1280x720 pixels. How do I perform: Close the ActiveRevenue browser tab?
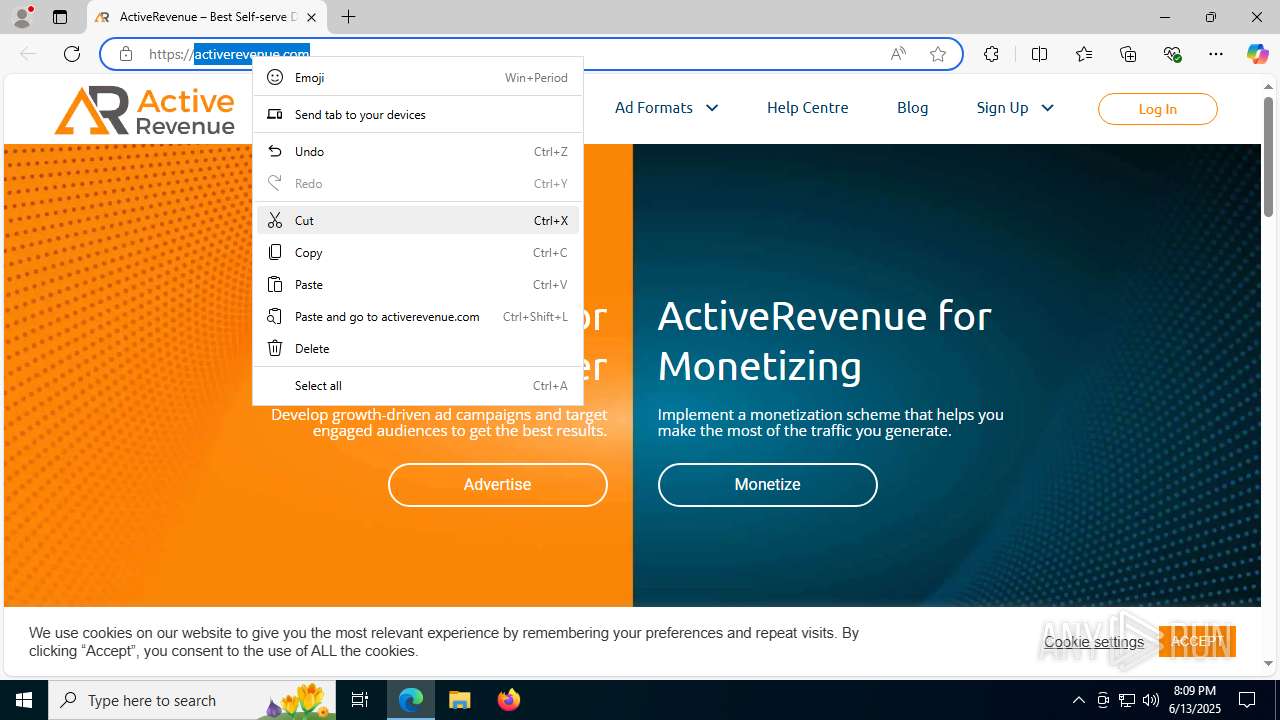pos(312,17)
